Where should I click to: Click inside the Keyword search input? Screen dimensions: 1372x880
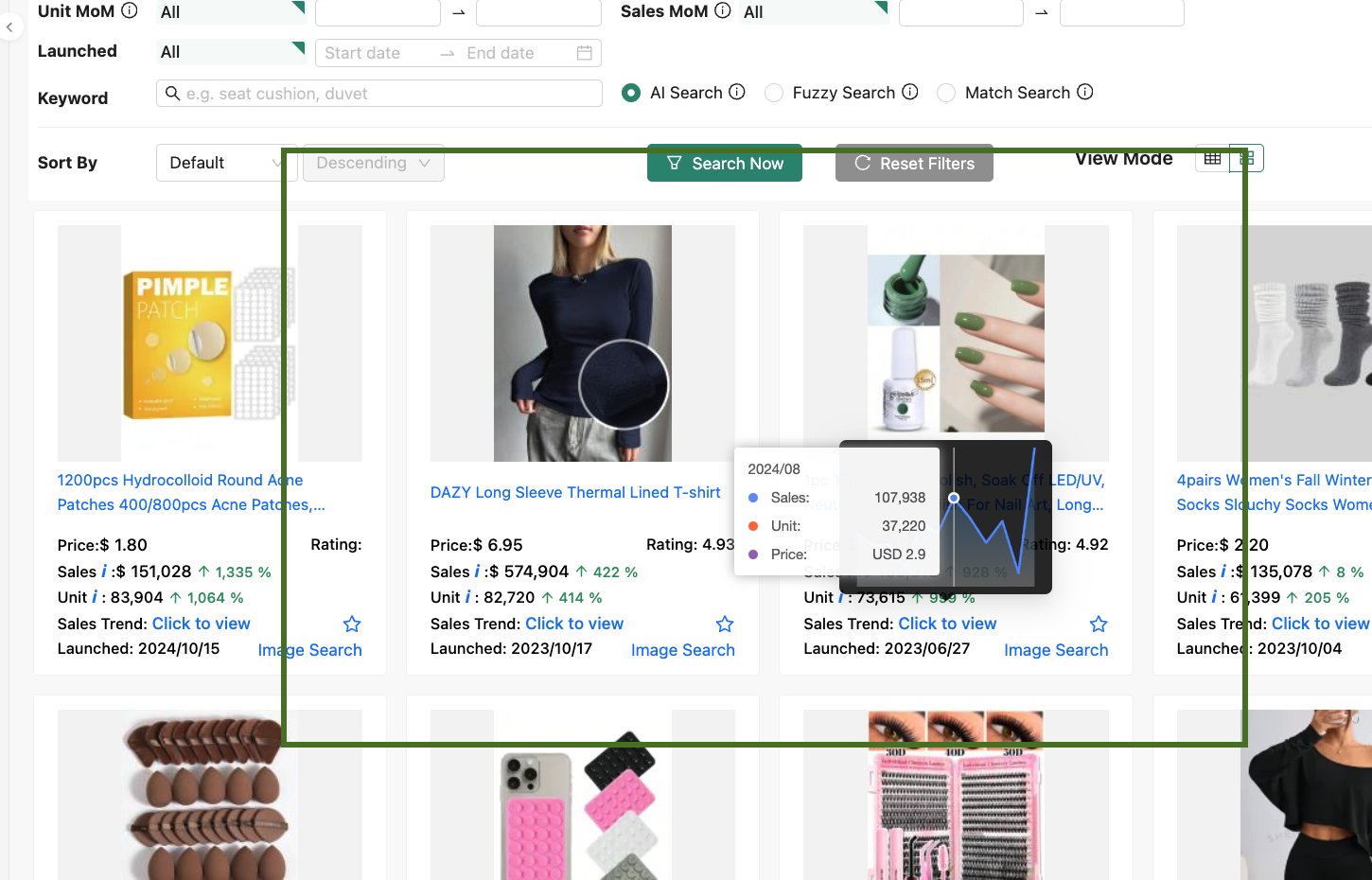(x=378, y=93)
